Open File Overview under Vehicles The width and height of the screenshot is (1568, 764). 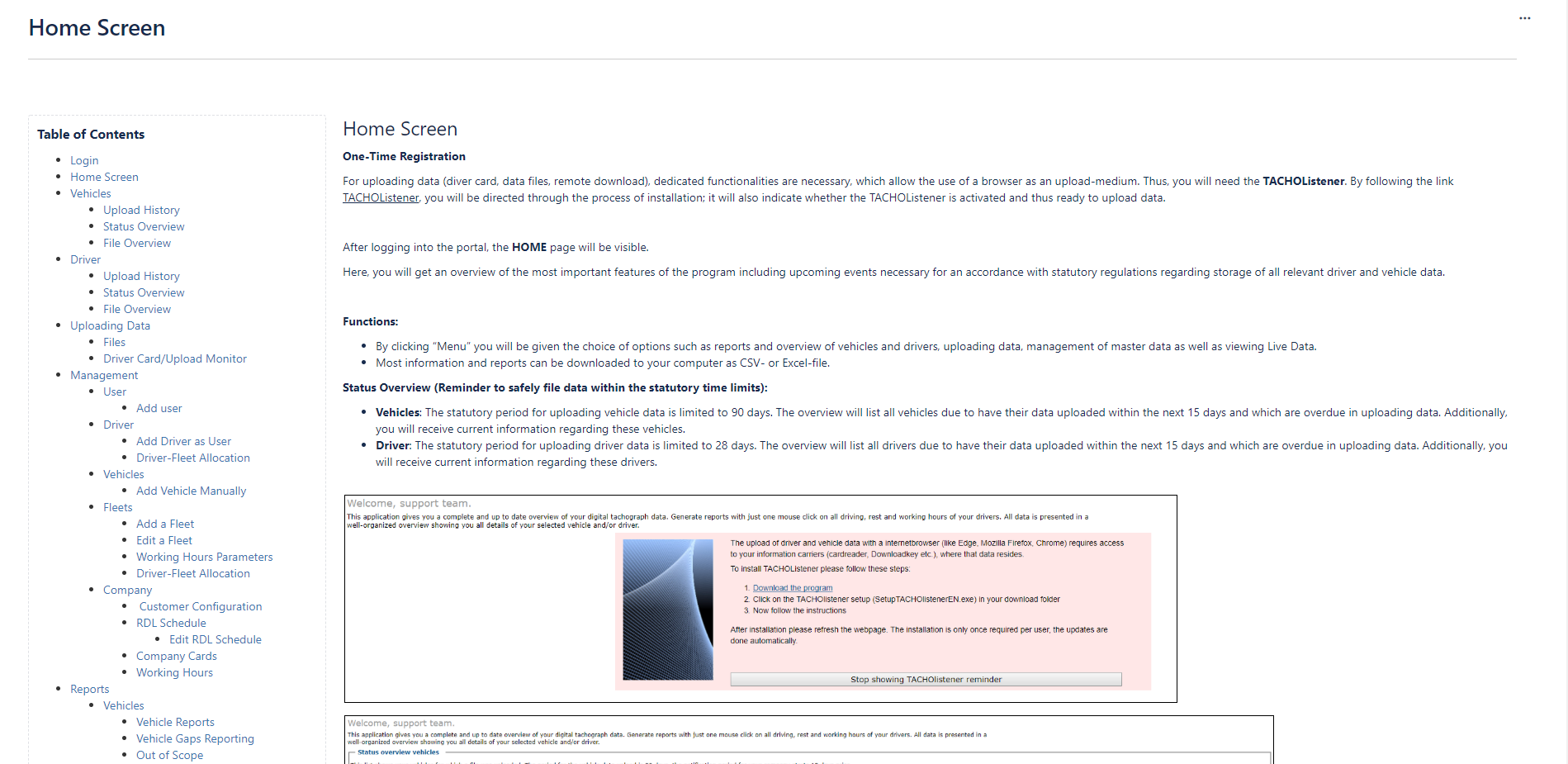click(137, 243)
